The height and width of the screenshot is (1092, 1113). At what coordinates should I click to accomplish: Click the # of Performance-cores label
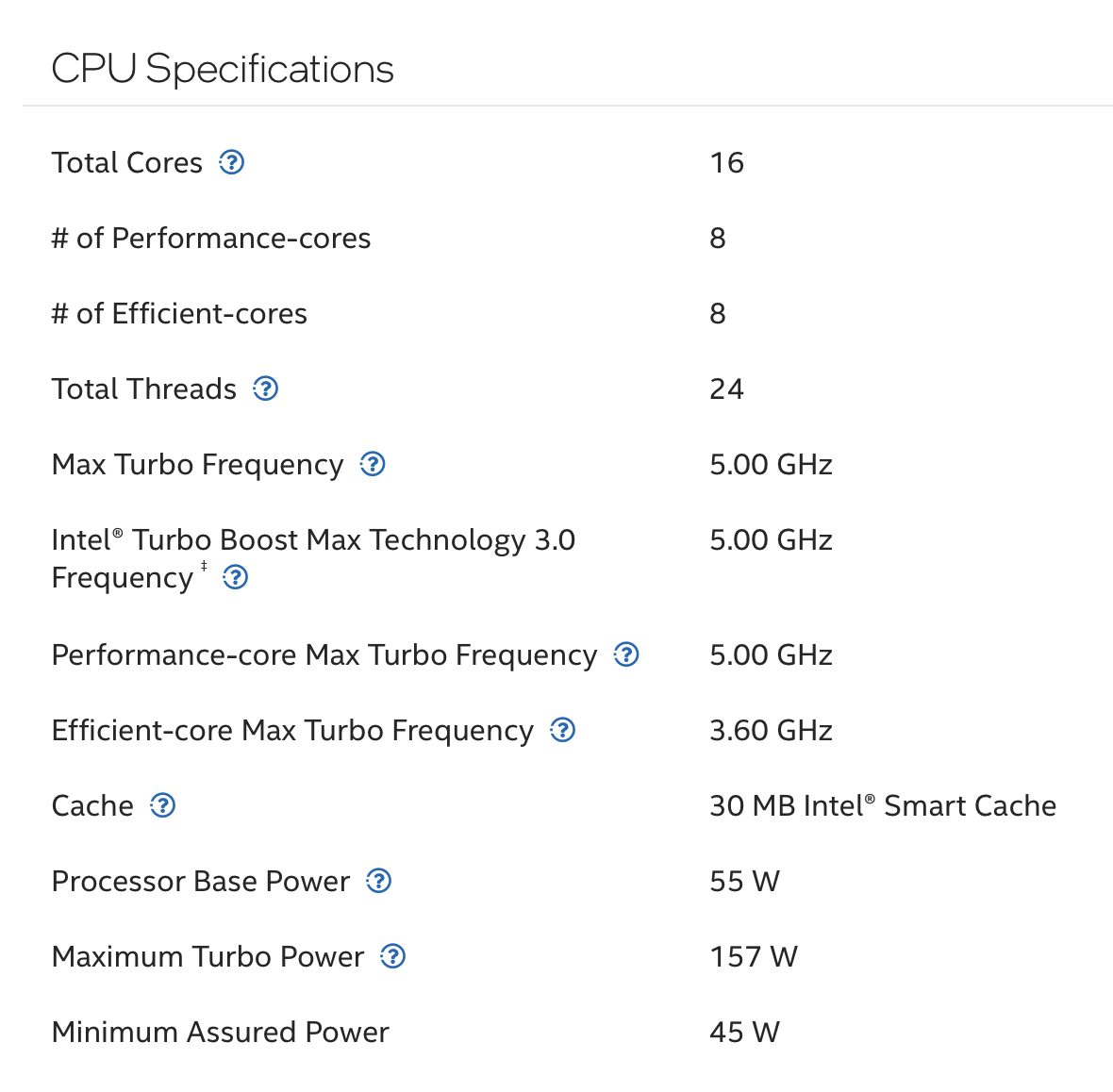(211, 239)
